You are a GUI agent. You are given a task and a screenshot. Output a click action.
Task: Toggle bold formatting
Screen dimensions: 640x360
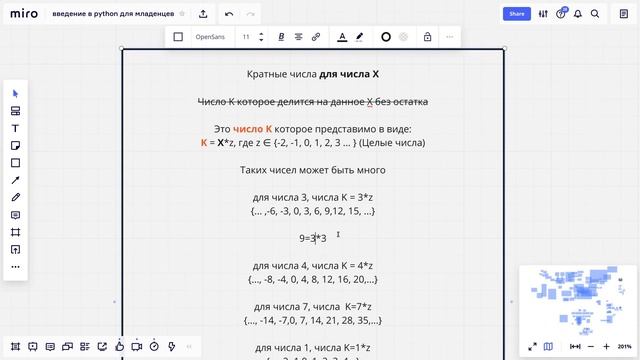coord(281,37)
